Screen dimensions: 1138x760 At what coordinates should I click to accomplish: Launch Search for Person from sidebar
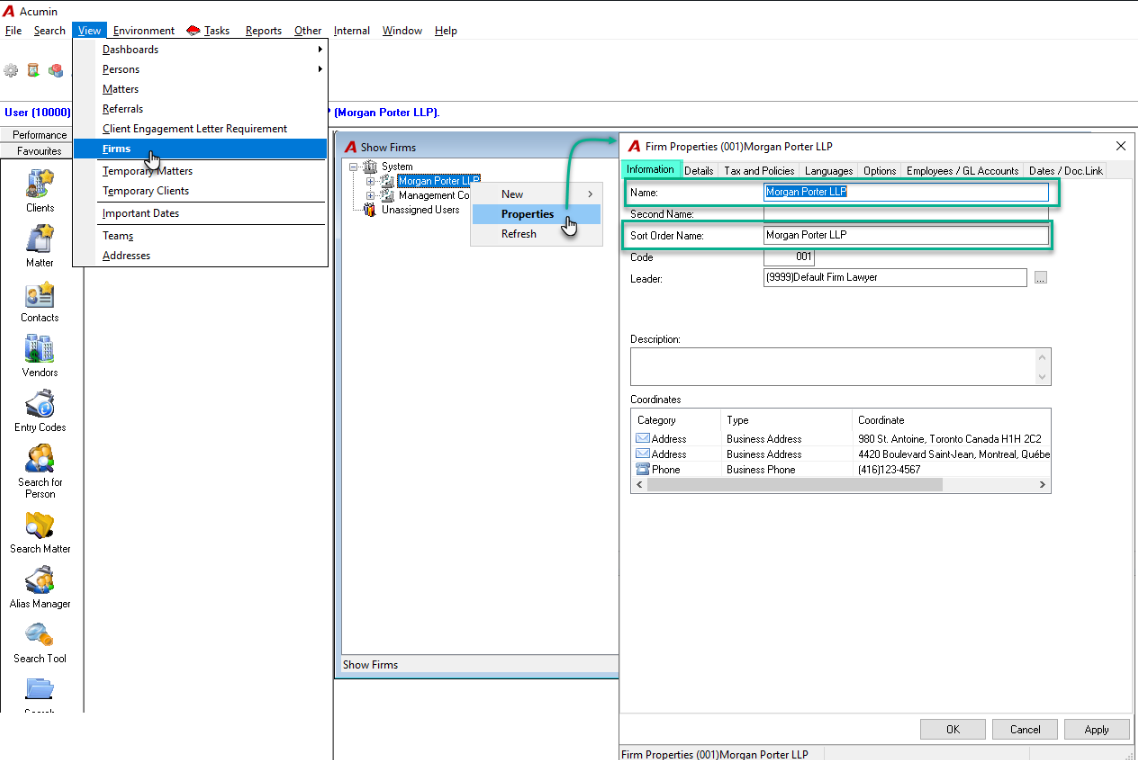coord(40,459)
